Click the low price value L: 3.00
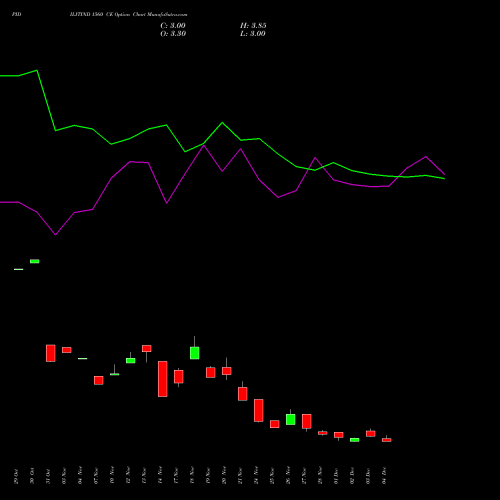 [x=253, y=34]
